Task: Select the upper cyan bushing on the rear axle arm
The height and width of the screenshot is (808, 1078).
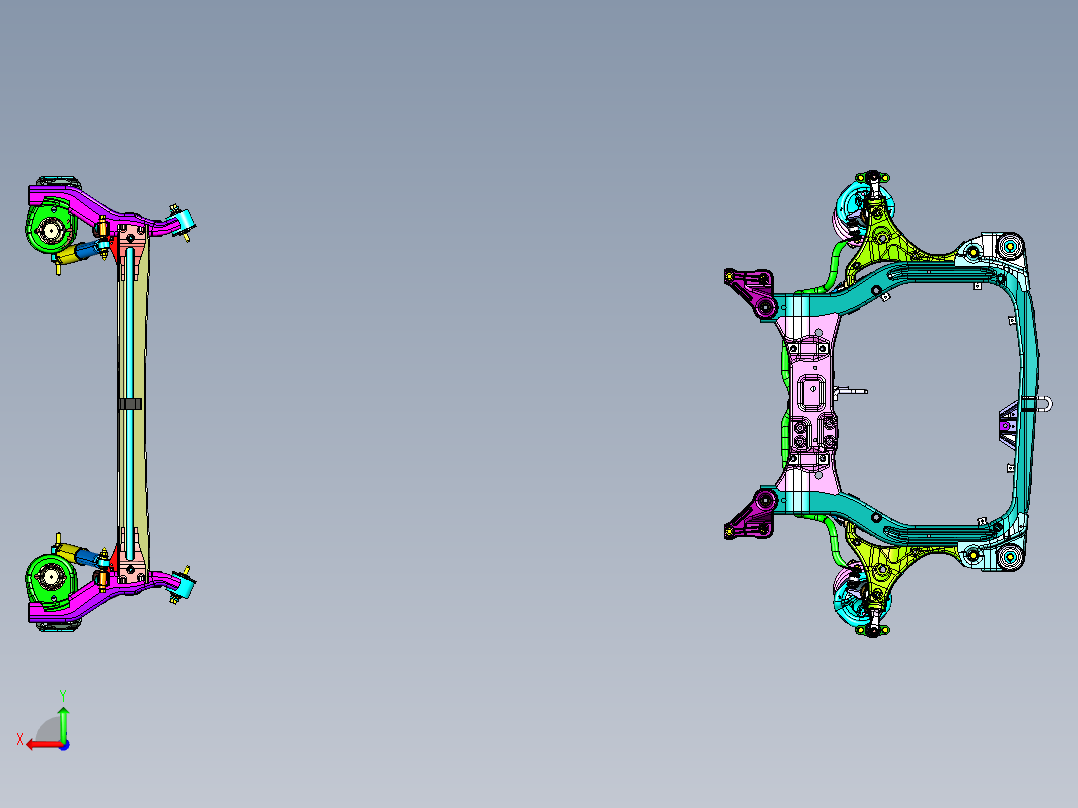Action: tap(184, 223)
